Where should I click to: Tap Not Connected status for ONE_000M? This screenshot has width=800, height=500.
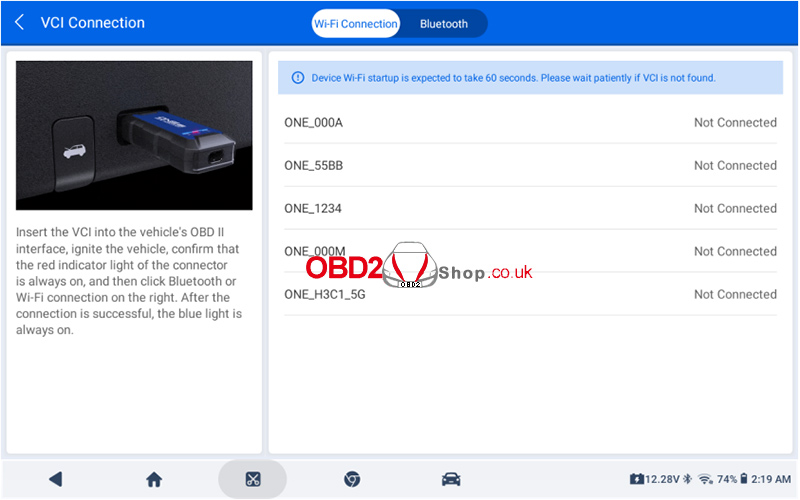tap(735, 252)
